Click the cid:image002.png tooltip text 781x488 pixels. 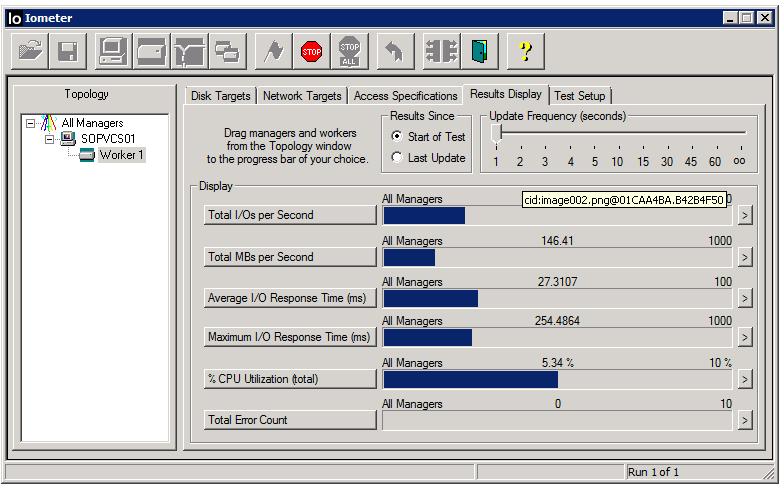pyautogui.click(x=624, y=200)
